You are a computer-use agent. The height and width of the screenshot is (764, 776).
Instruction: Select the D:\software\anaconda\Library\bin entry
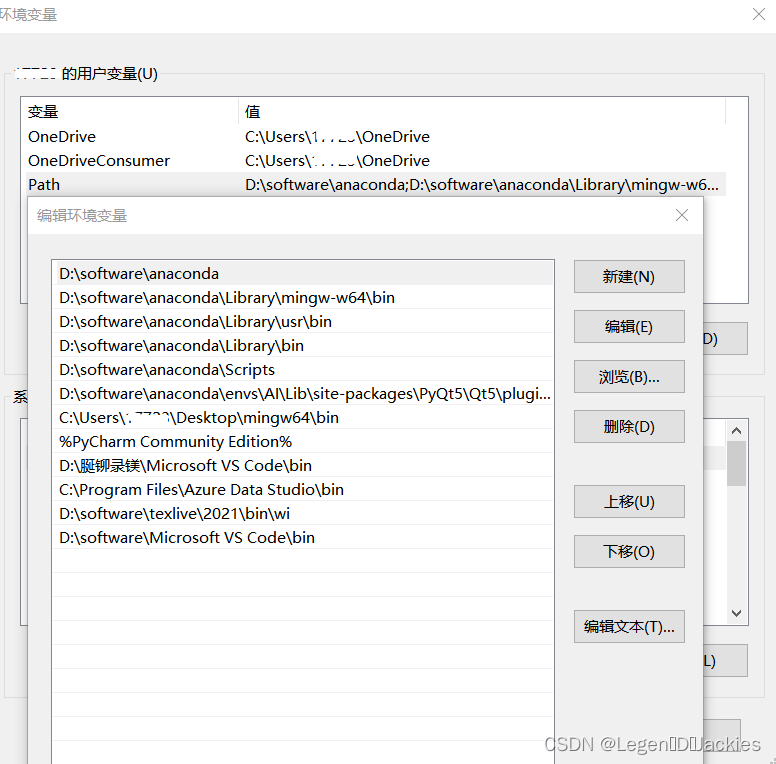[x=303, y=345]
